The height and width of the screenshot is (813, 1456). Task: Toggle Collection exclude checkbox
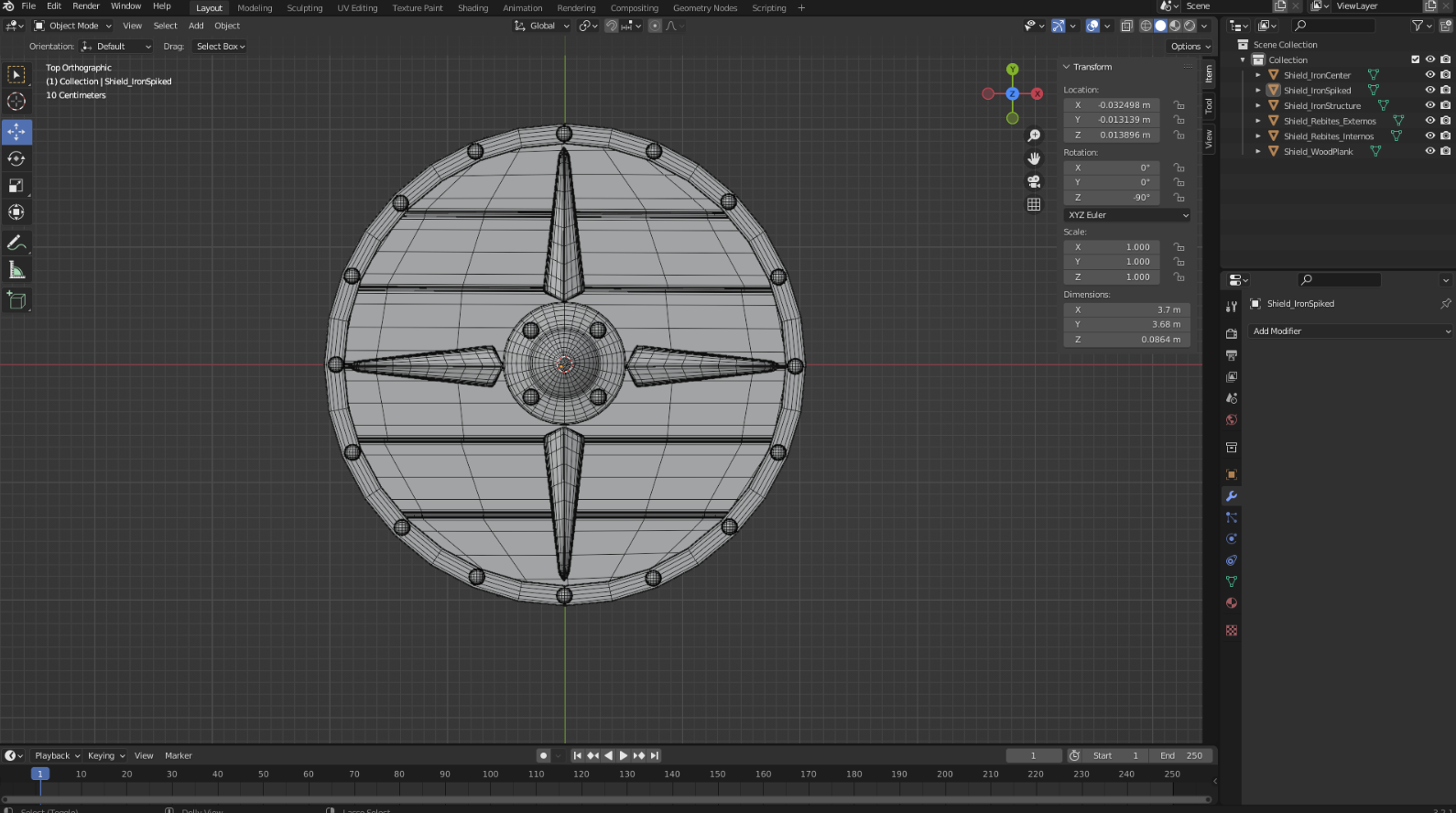pos(1415,60)
